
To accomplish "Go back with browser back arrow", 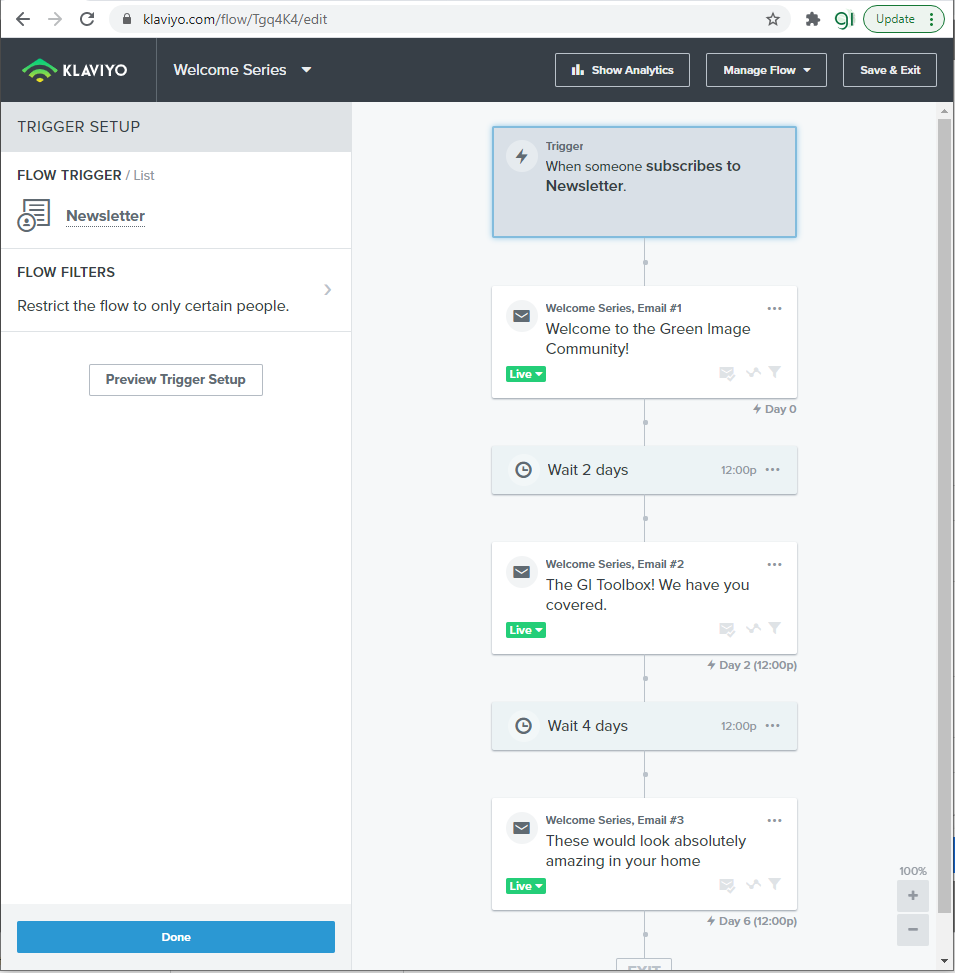I will (23, 19).
